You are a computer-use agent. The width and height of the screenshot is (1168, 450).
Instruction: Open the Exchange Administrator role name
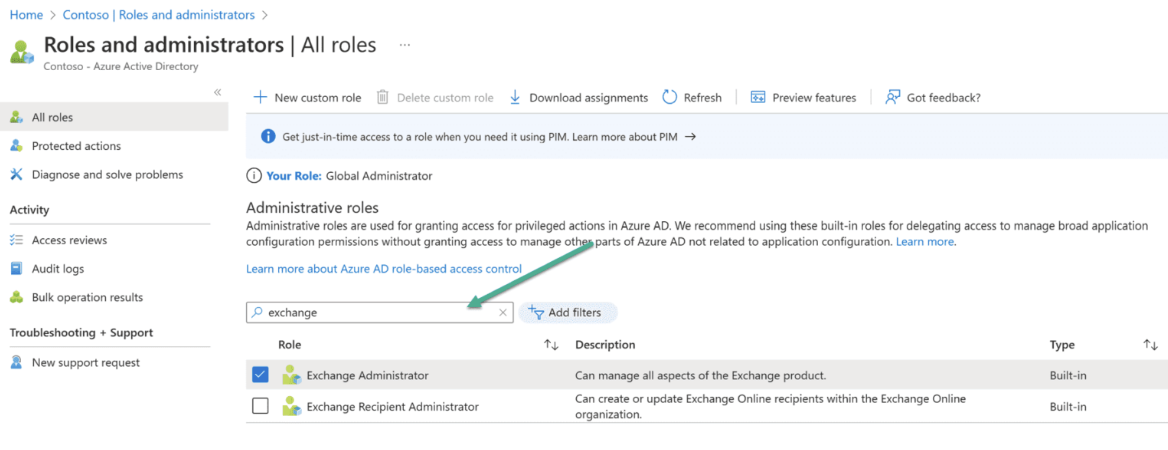click(x=367, y=375)
